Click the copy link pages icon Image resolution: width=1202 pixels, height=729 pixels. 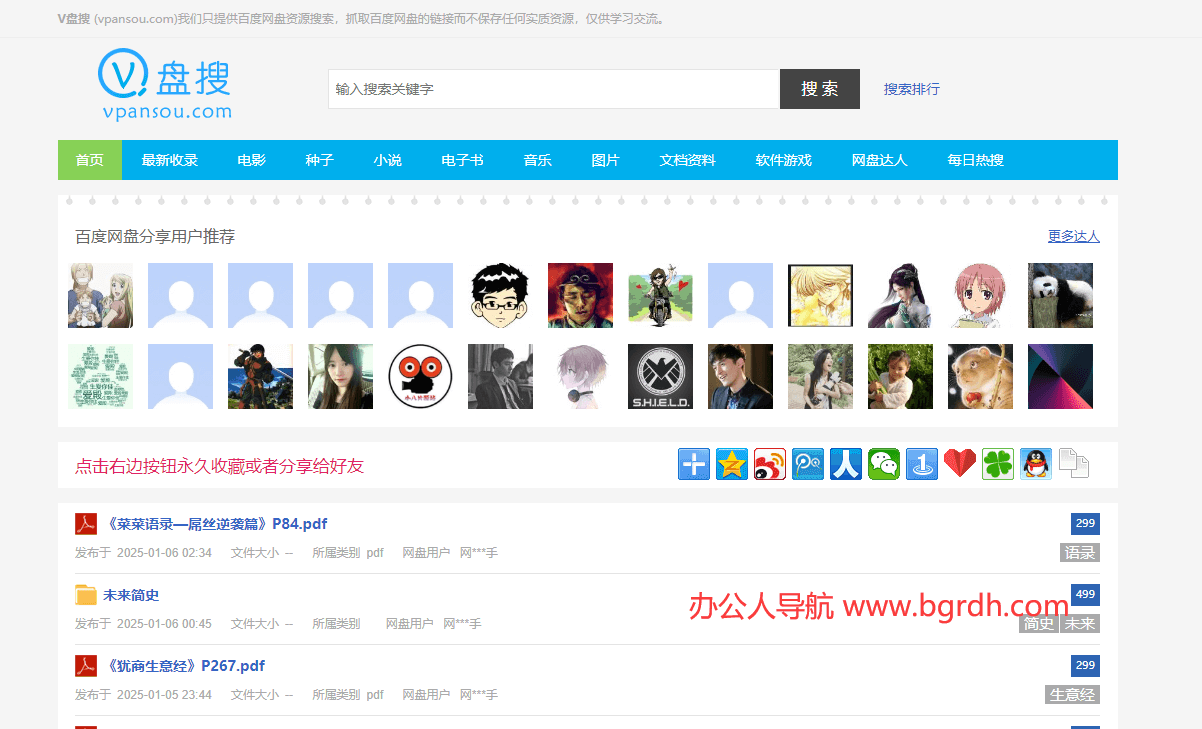point(1074,464)
